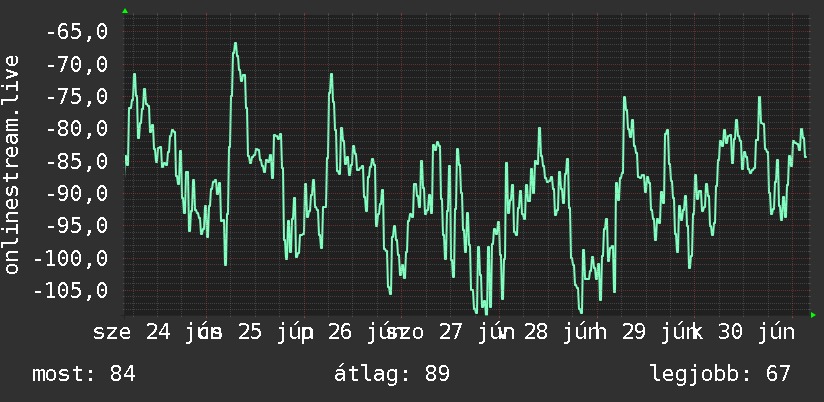Click the '26' date label on X axis
Viewport: 824px width, 402px height.
(x=340, y=333)
